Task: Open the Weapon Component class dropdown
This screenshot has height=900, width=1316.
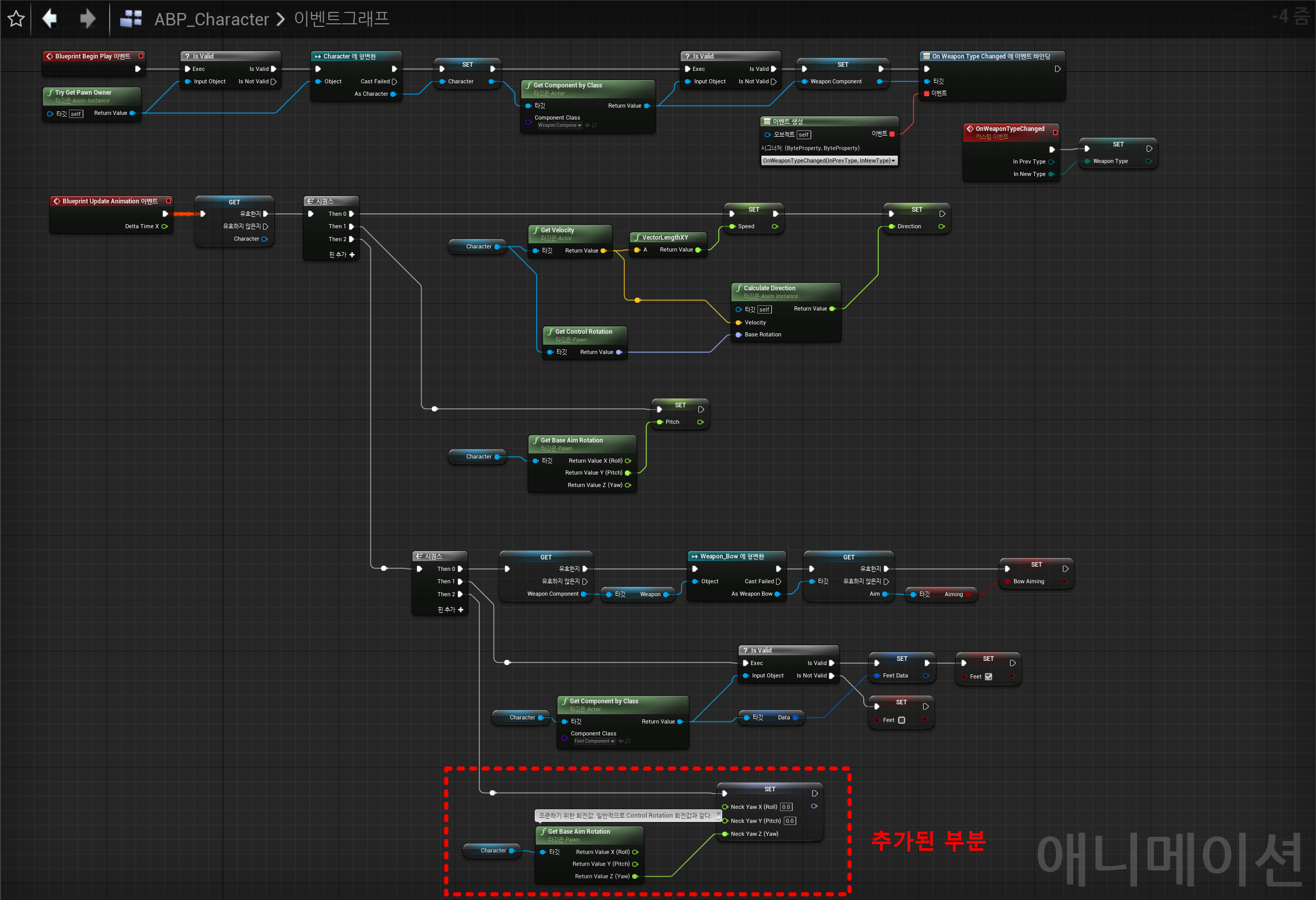Action: tap(559, 125)
